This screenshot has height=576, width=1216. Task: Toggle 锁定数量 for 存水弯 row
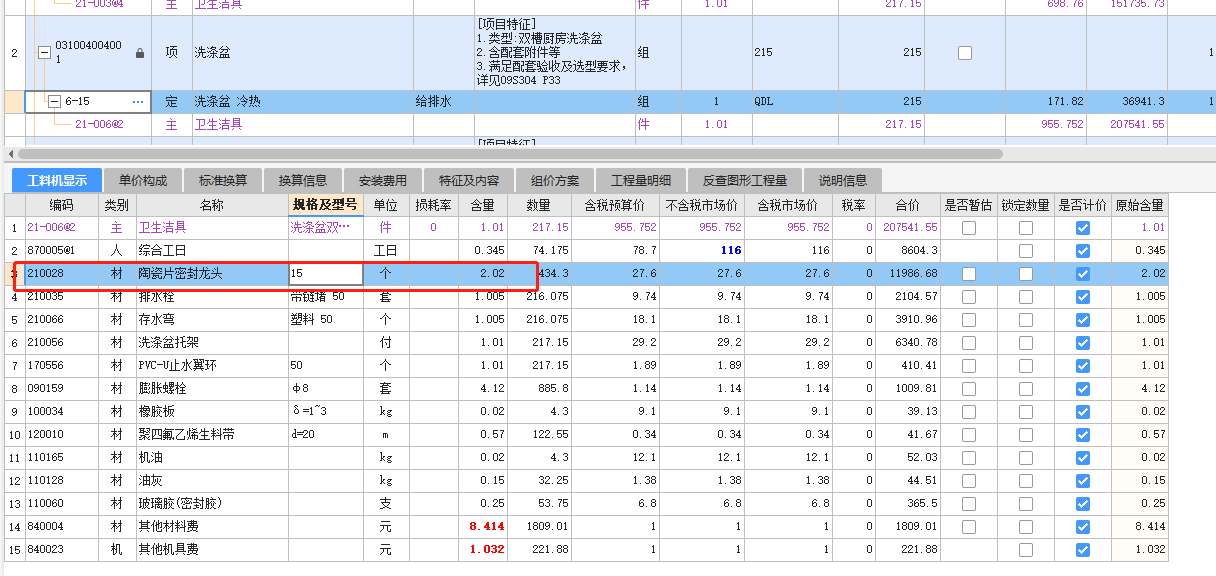1025,320
